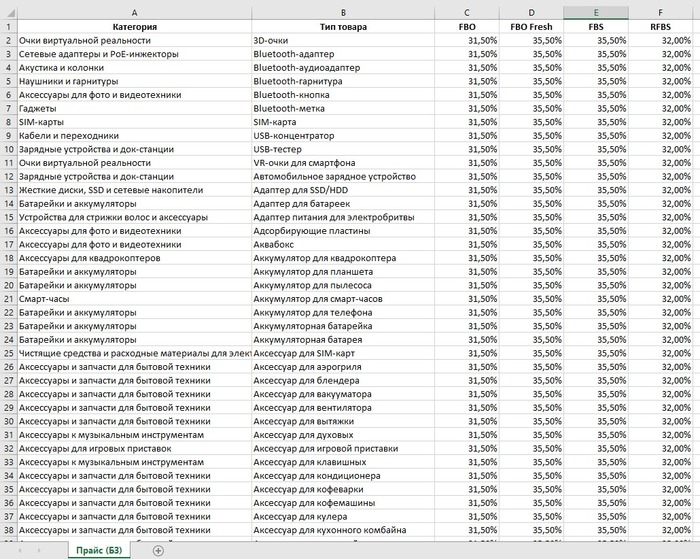Select cell Акустика и колонки
Viewport: 700px width, 559px height.
click(x=134, y=68)
